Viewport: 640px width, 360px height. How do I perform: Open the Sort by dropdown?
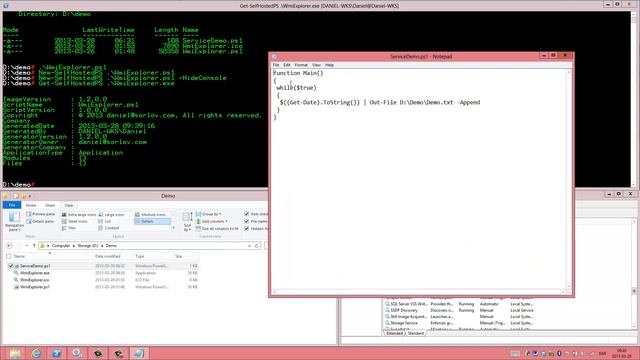187,222
